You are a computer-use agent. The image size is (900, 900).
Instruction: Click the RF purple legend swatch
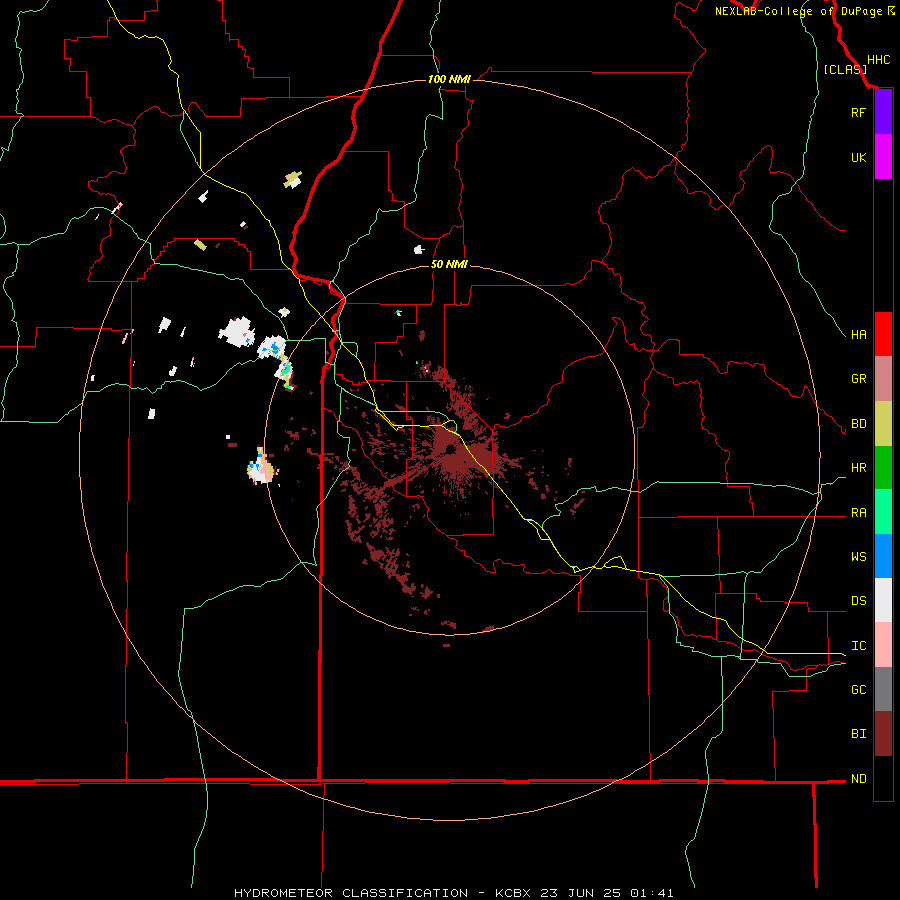tap(883, 112)
